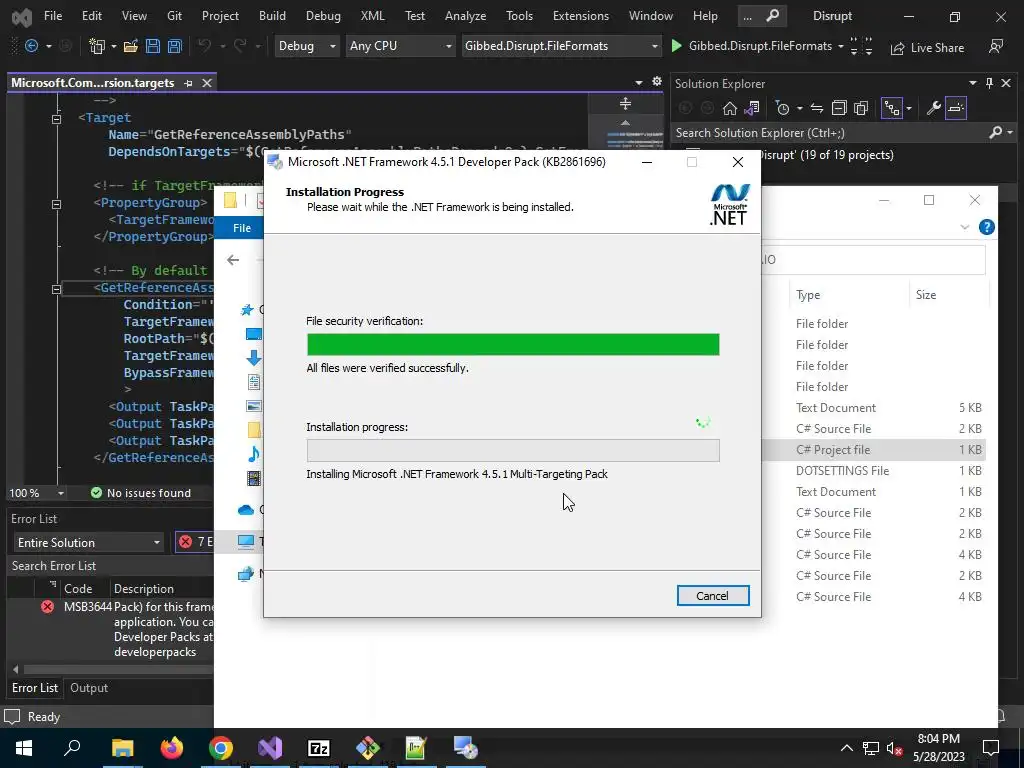Viewport: 1024px width, 768px height.
Task: Open 7-Zip from the taskbar
Action: (x=319, y=748)
